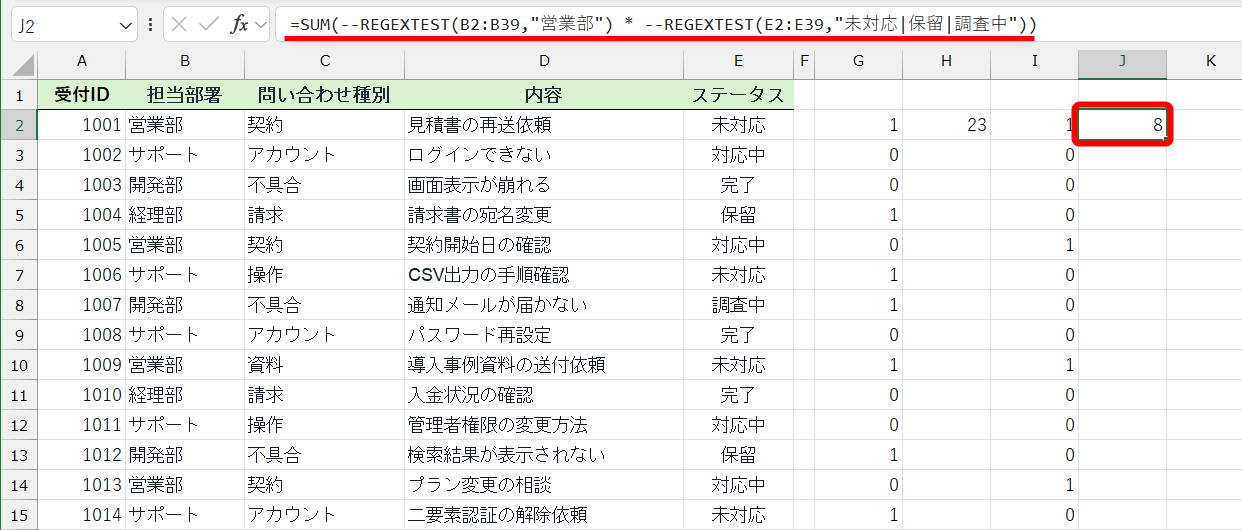Screen dimensions: 1242x530
Task: Click cell J2 showing 8
Action: 1122,125
